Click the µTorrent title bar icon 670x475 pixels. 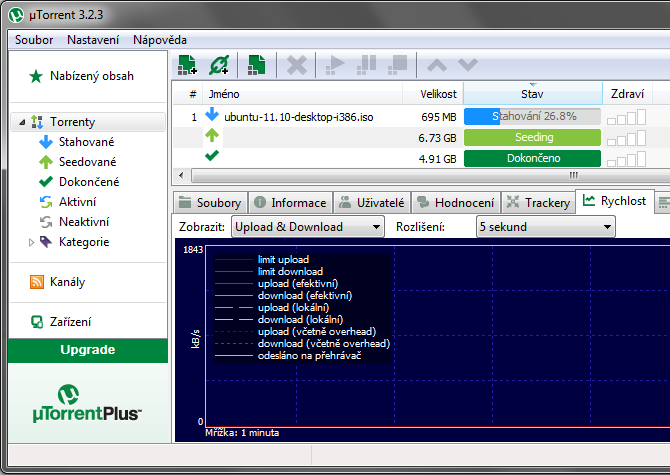16,15
